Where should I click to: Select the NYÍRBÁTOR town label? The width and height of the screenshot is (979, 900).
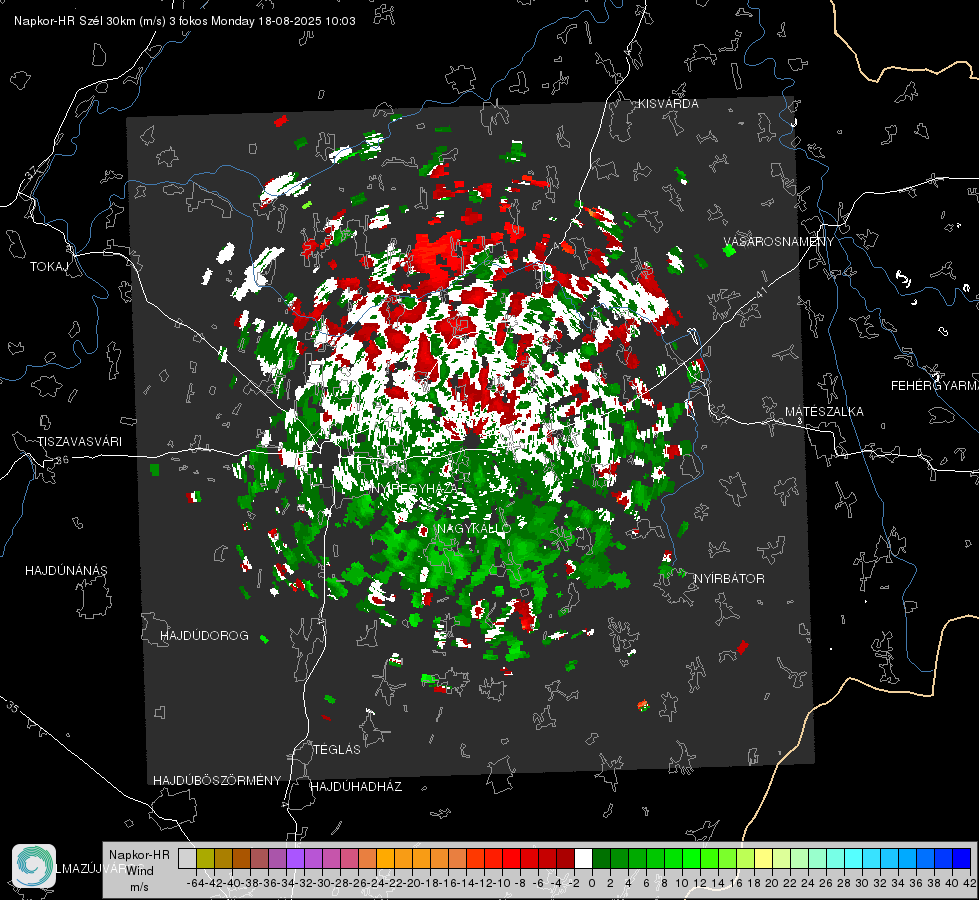(729, 579)
